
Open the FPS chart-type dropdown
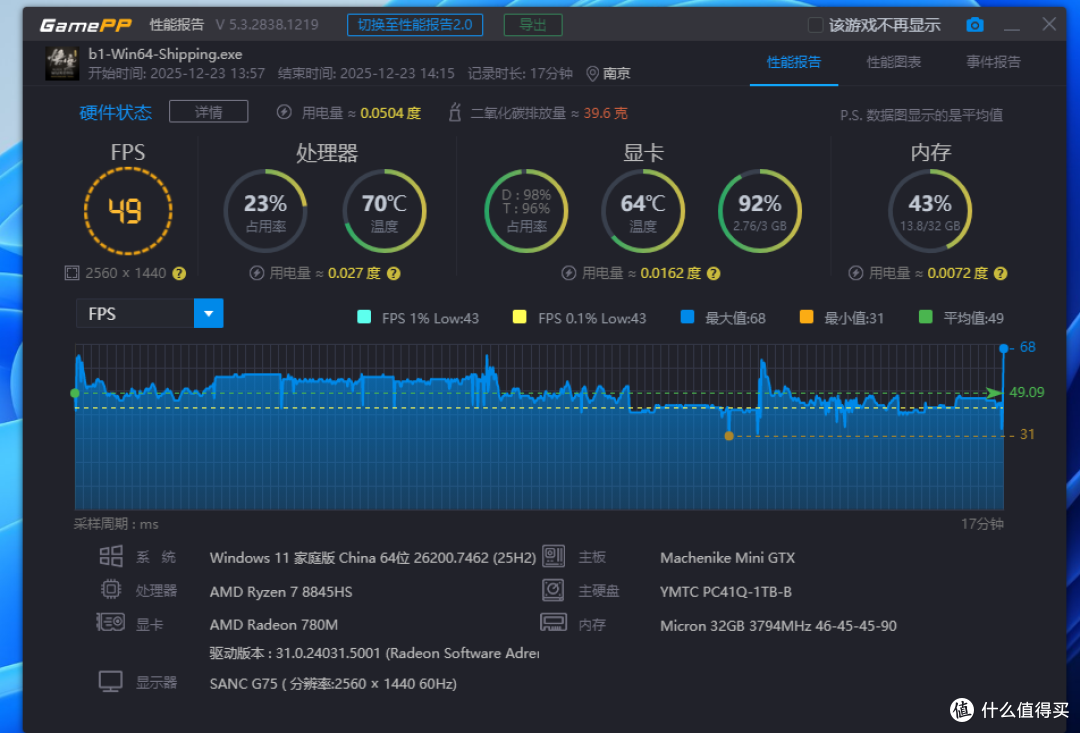[x=149, y=313]
